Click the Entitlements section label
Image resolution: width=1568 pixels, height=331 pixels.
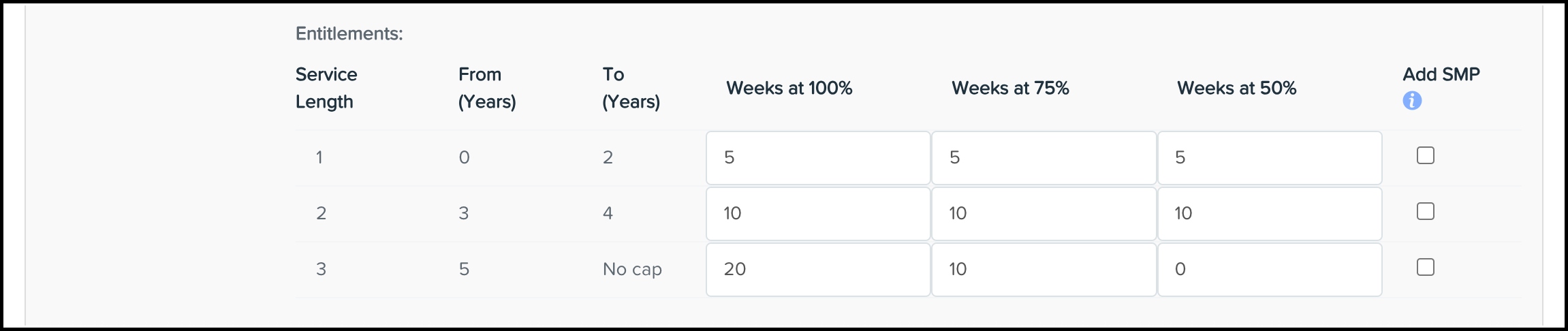(x=349, y=33)
